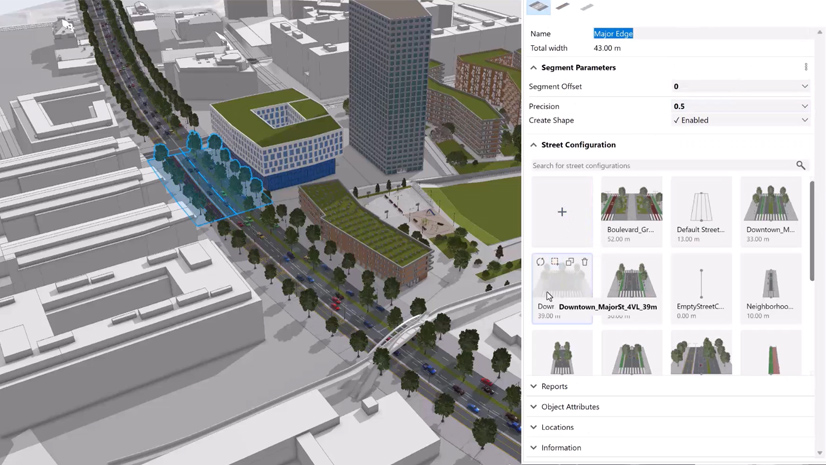Add new street configuration with plus tile
Screen dimensions: 826x465
(562, 212)
